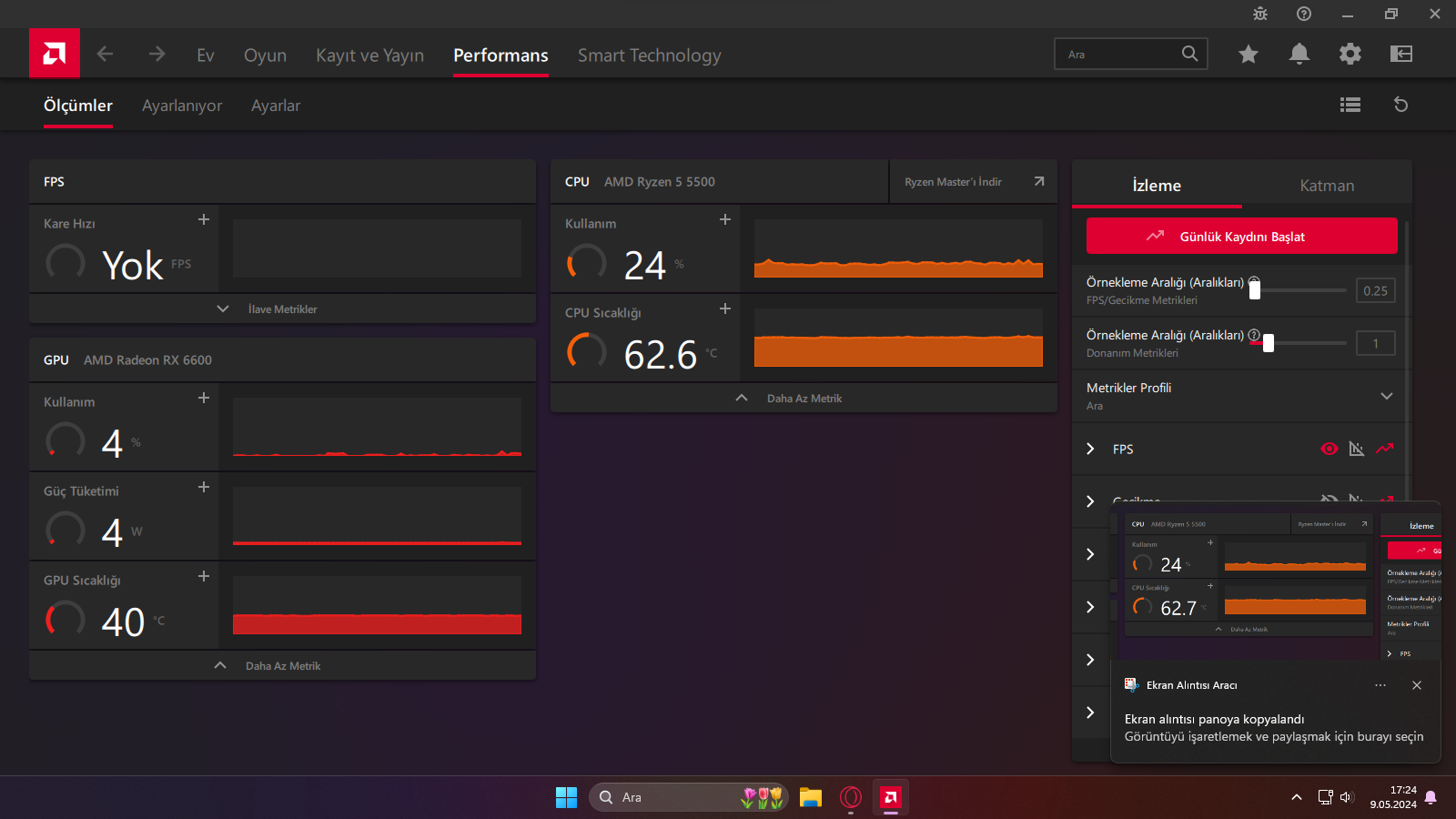Expand the Gecikme row chevron
The height and width of the screenshot is (819, 1456).
[x=1090, y=501]
